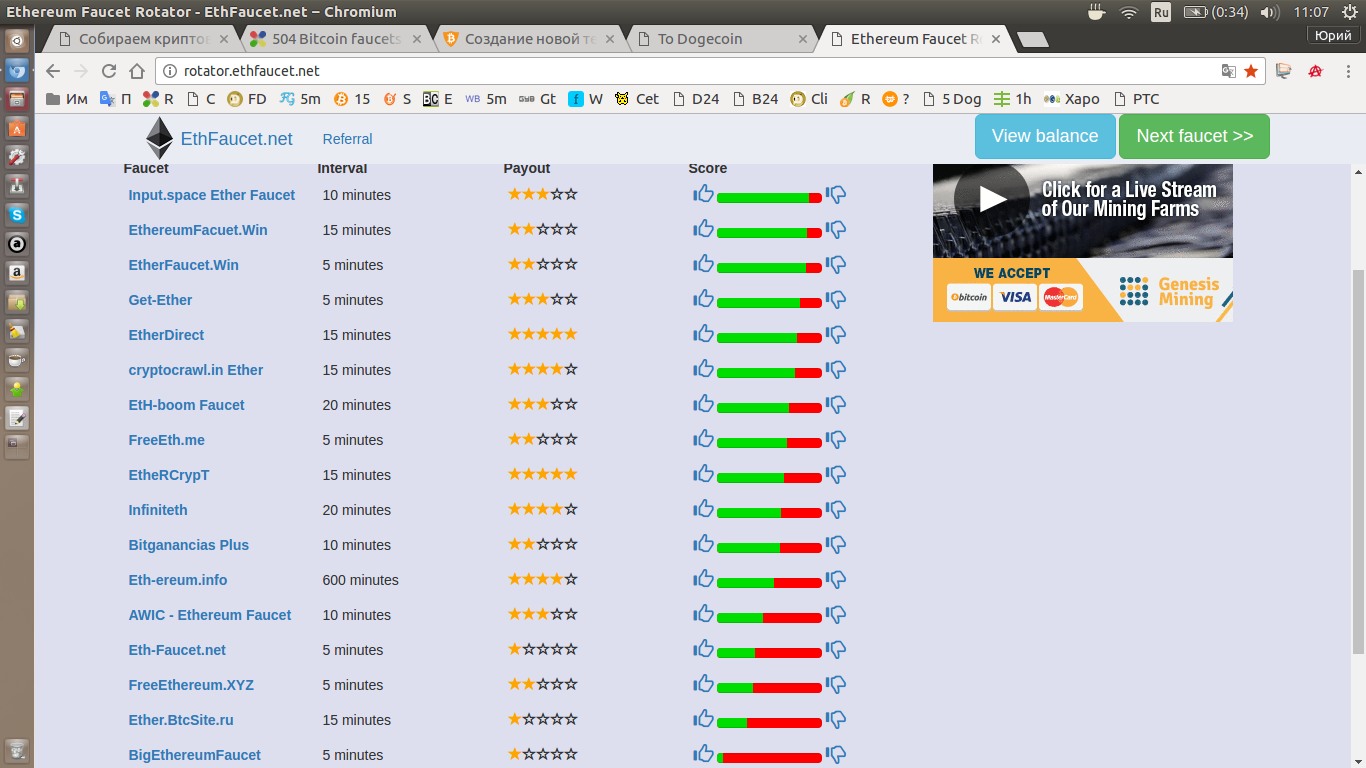Thumbs up Infiniteth faucet
Screen dimensions: 1366x768
click(x=704, y=509)
